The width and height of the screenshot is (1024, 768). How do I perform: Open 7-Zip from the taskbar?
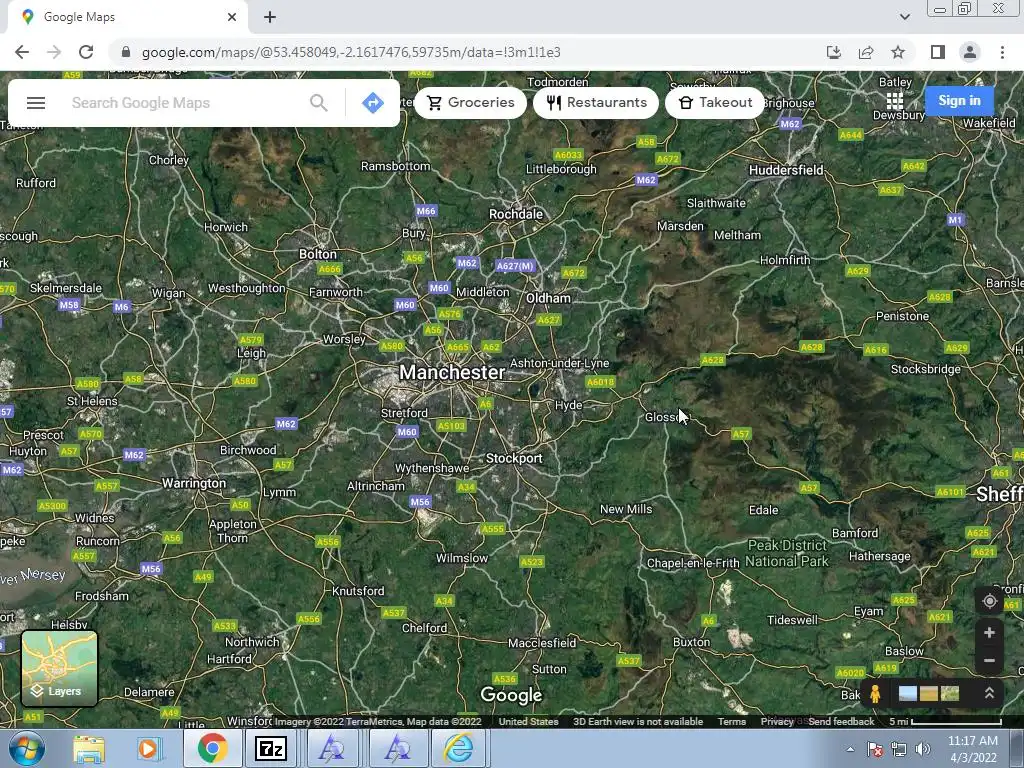(271, 748)
